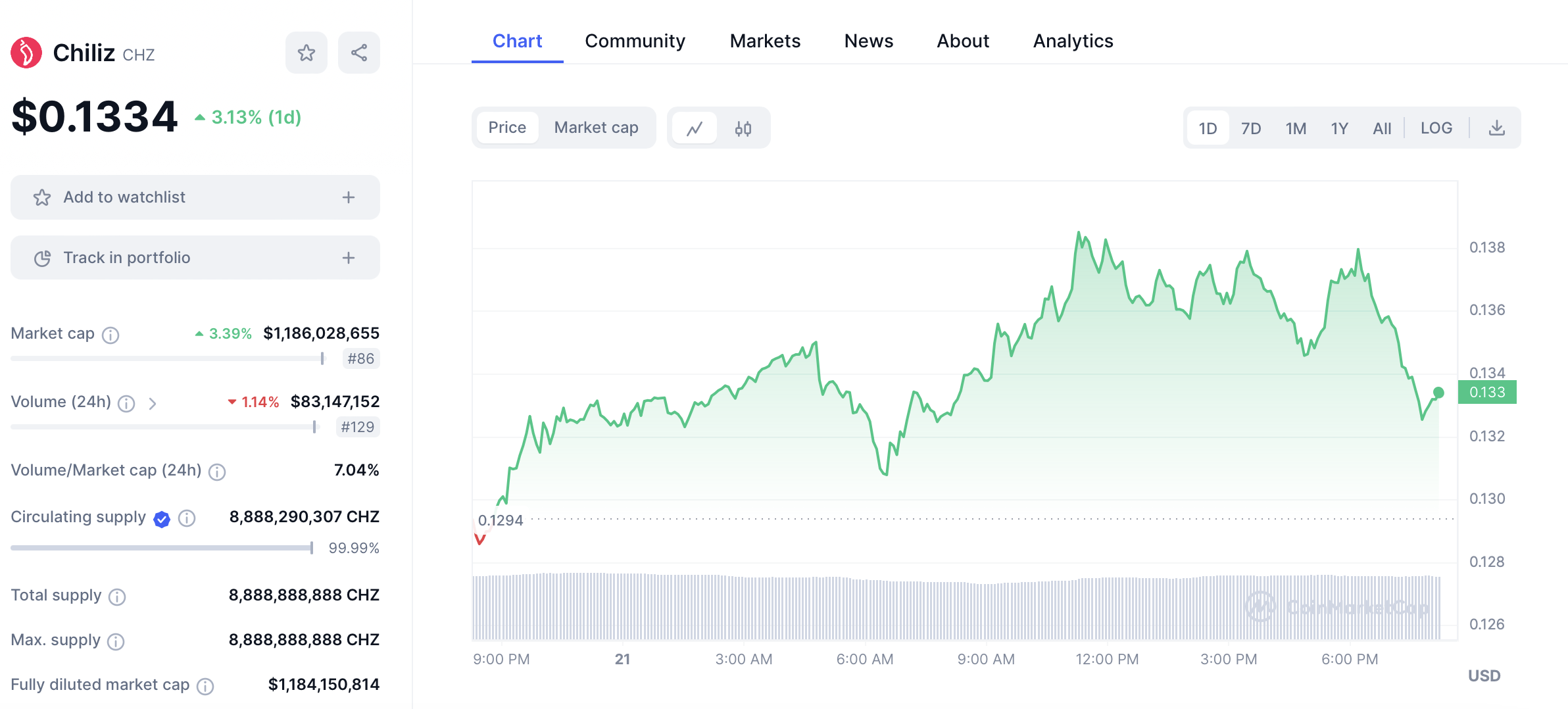Switch to the candlestick chart icon
Viewport: 1568px width, 709px height.
[x=743, y=128]
